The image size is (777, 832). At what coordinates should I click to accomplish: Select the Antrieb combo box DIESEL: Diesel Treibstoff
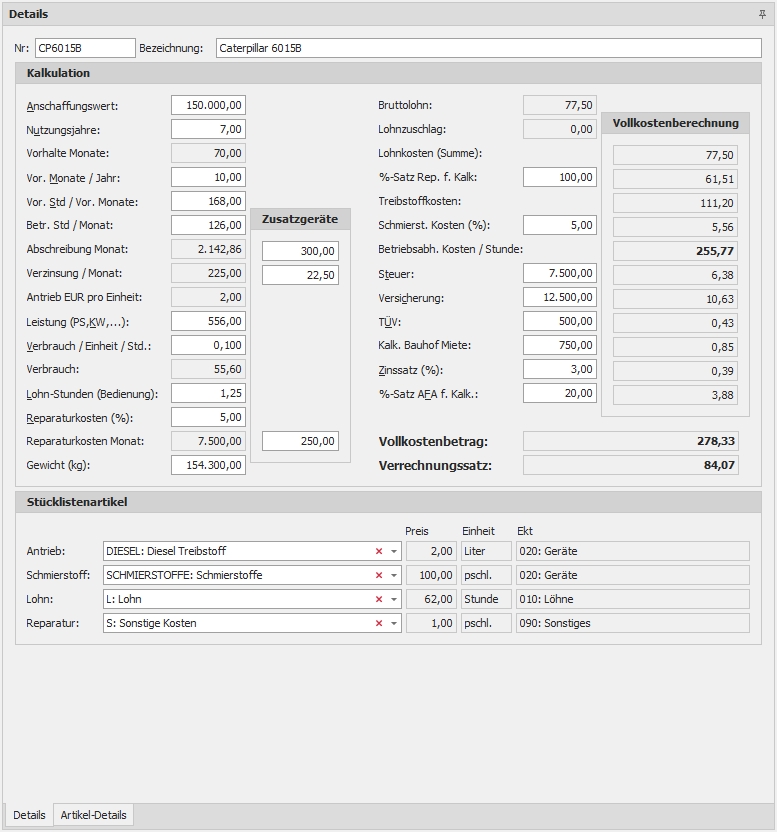click(x=252, y=551)
